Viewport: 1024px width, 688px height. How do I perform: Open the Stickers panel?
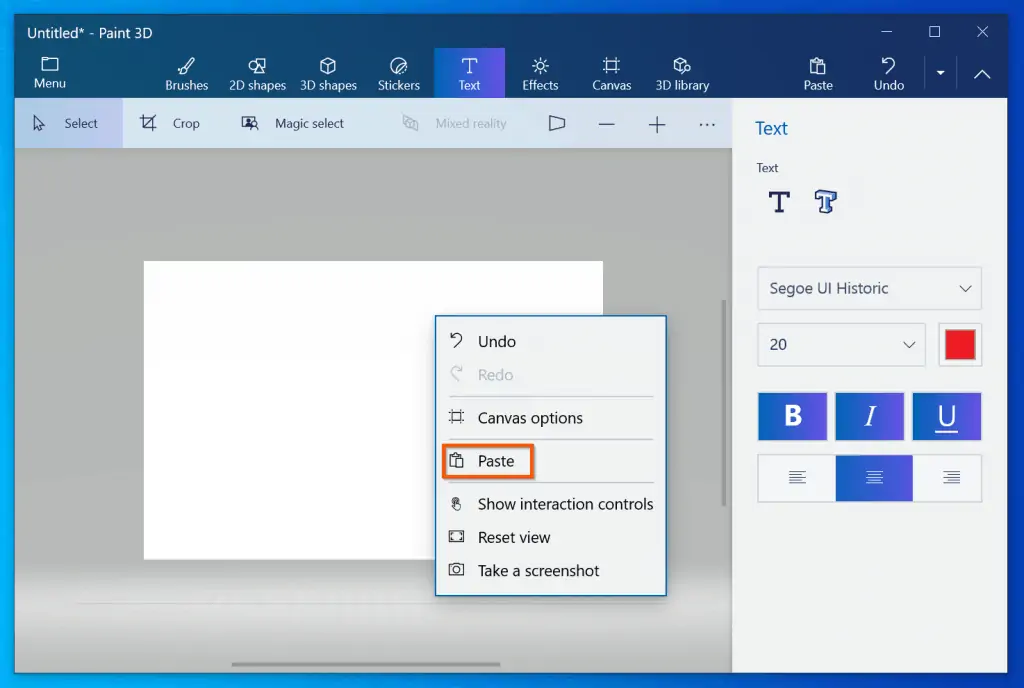(x=398, y=74)
